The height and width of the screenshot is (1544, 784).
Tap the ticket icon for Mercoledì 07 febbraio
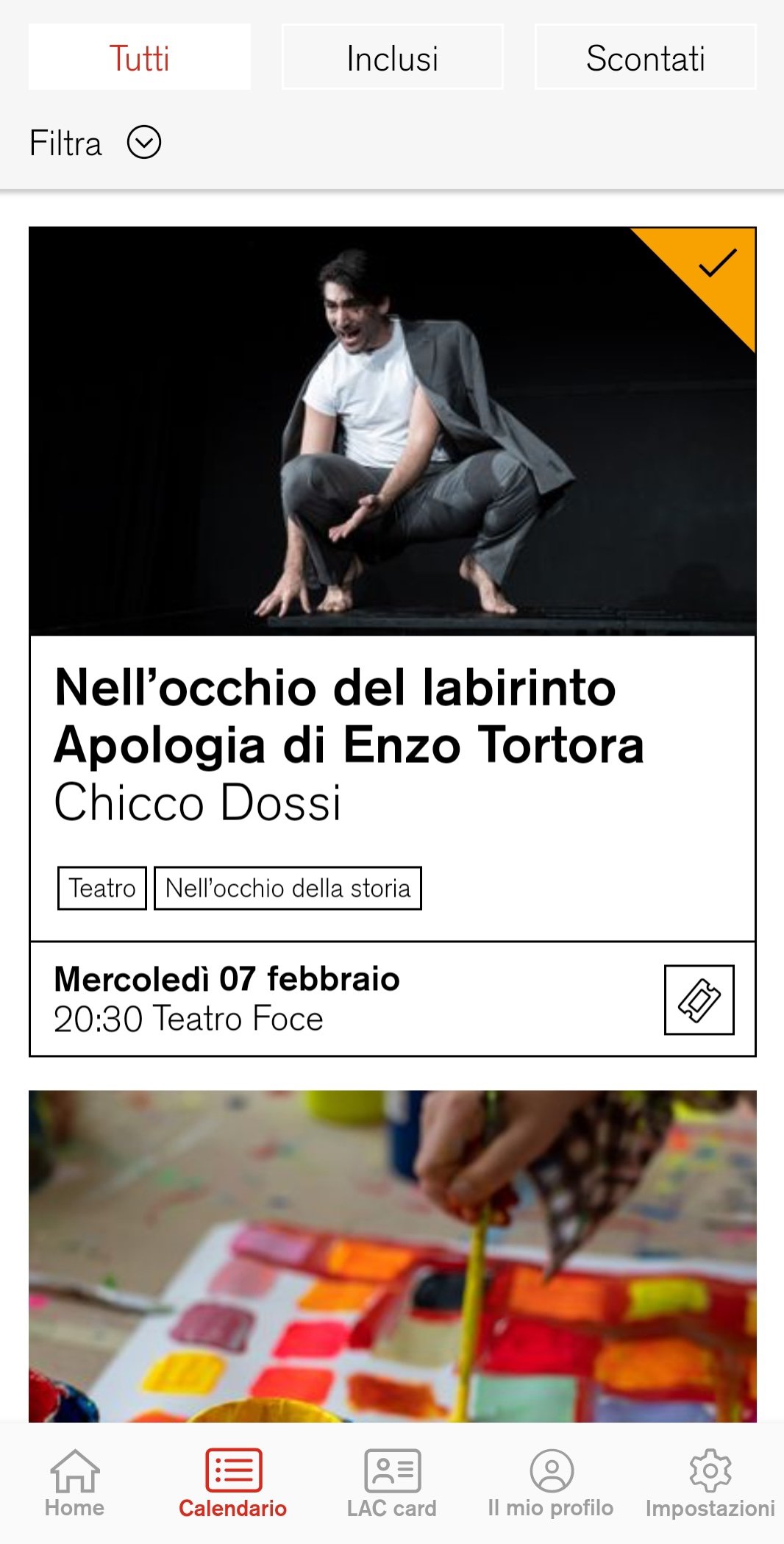click(699, 1000)
